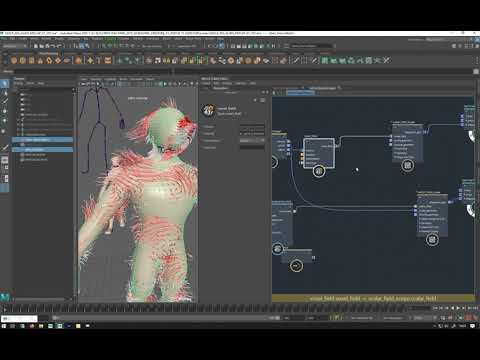The image size is (480, 360).
Task: Click the Outliner vertical scrollbar
Action: [x=74, y=192]
